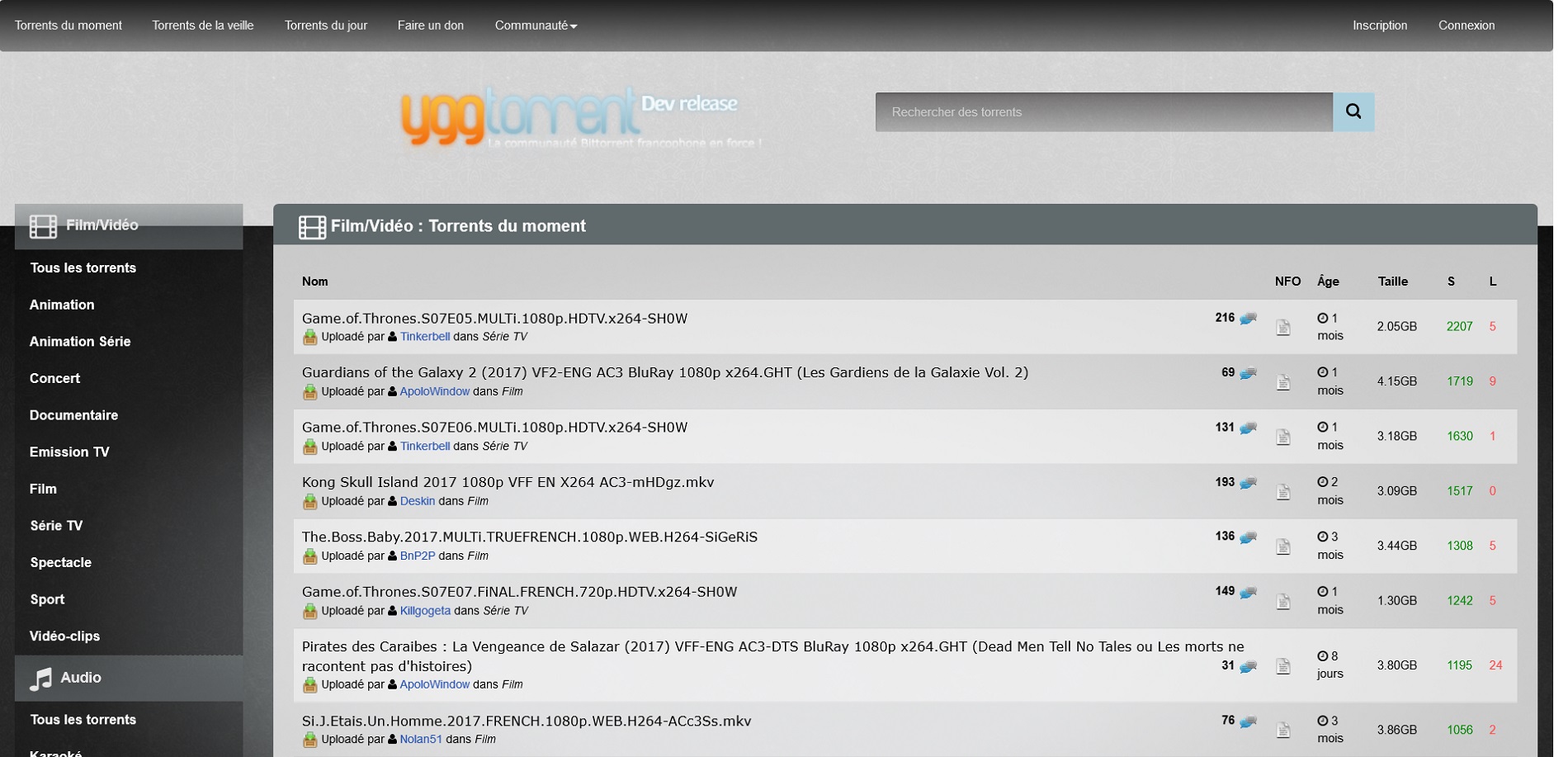Click seeders count 2207
Image resolution: width=1568 pixels, height=757 pixels.
[x=1459, y=327]
